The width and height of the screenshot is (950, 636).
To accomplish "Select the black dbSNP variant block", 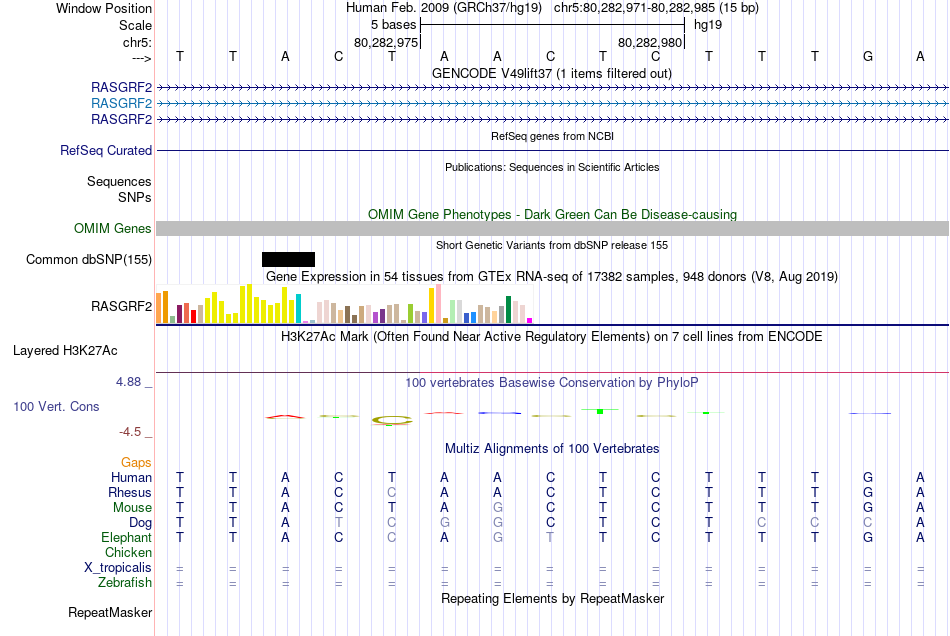I will [288, 259].
